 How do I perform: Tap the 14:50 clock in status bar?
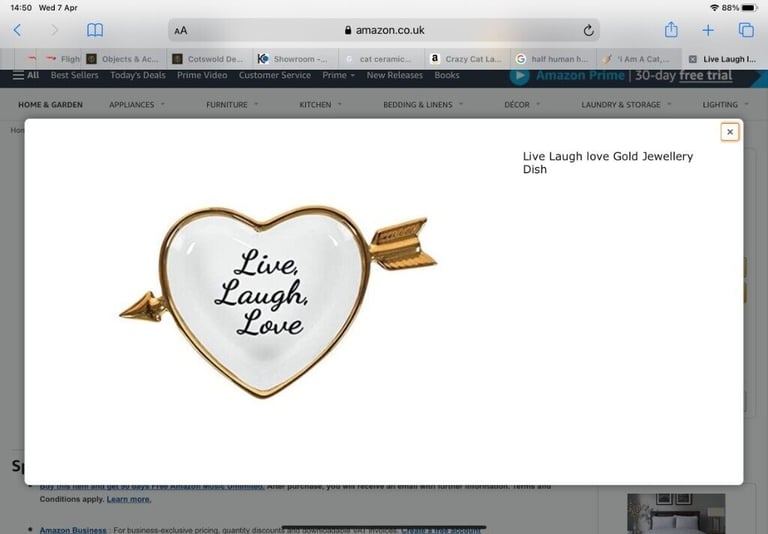click(x=21, y=8)
